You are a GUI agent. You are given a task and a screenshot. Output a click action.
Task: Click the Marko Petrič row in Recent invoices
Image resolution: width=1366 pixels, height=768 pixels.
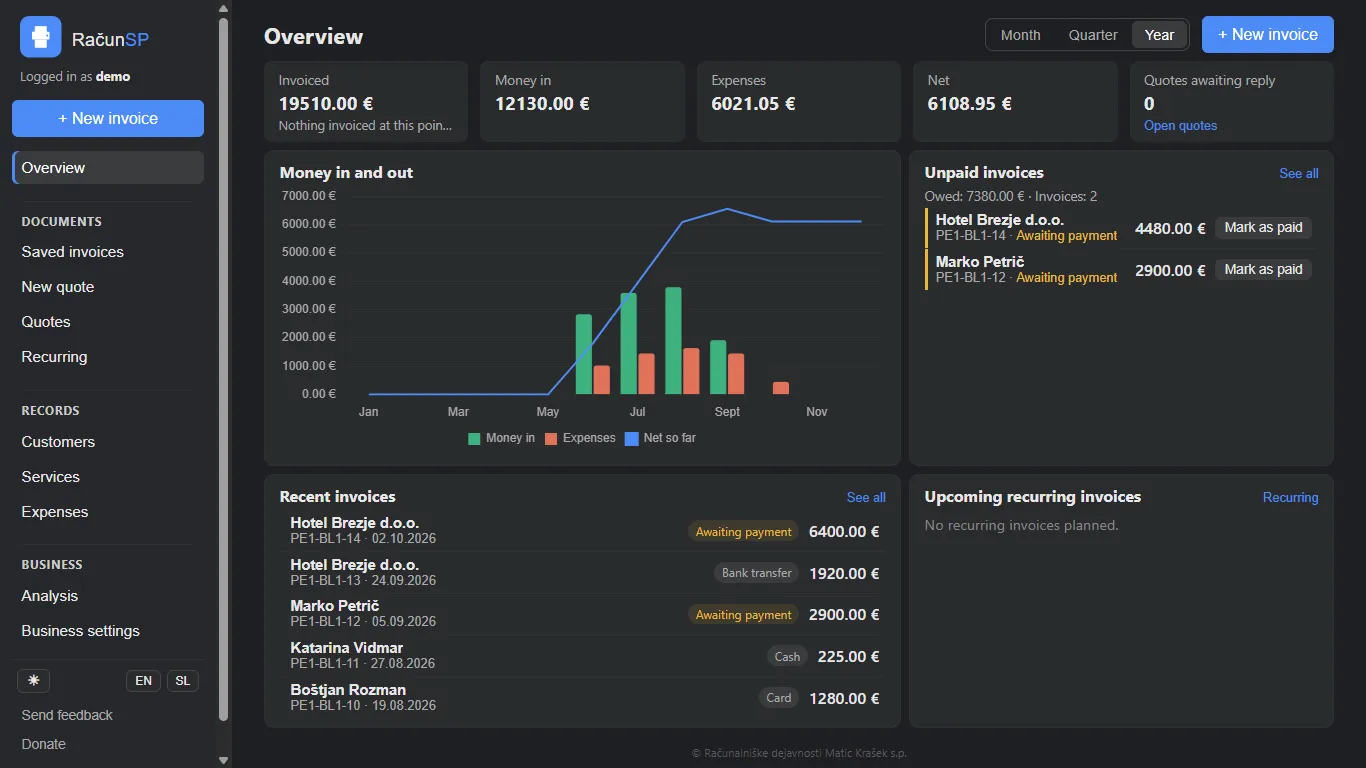point(583,614)
